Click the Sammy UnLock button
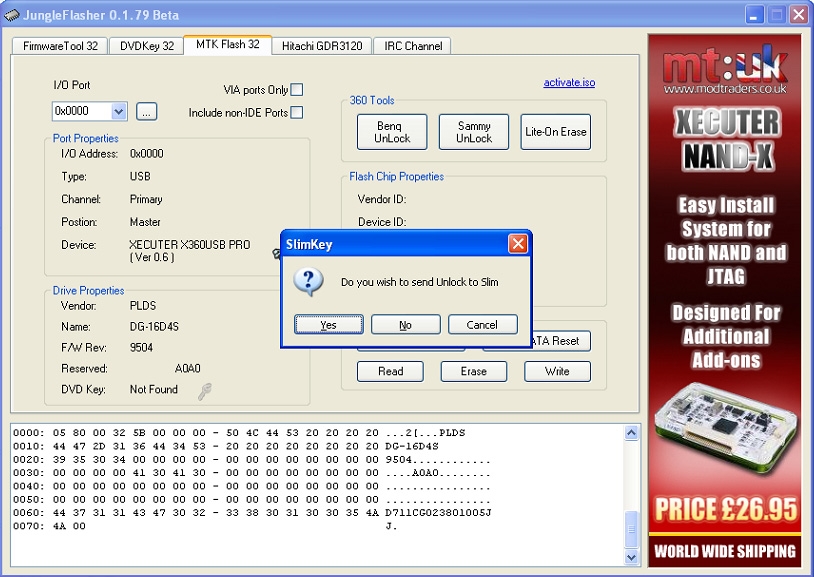814x577 pixels. point(473,132)
